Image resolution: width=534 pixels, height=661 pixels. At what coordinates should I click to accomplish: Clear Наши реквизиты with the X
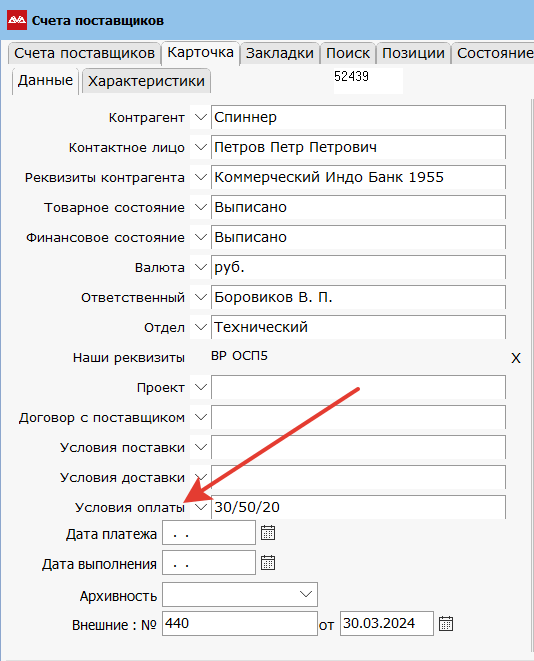click(516, 358)
